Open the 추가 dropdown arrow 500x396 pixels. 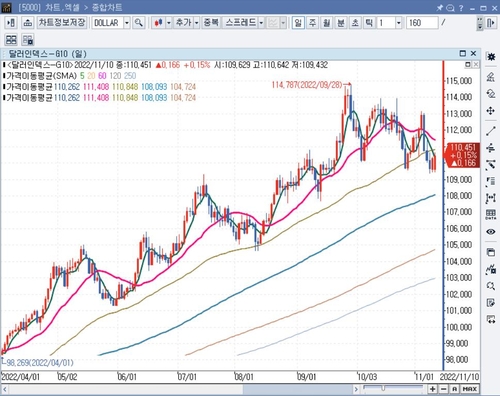(196, 23)
